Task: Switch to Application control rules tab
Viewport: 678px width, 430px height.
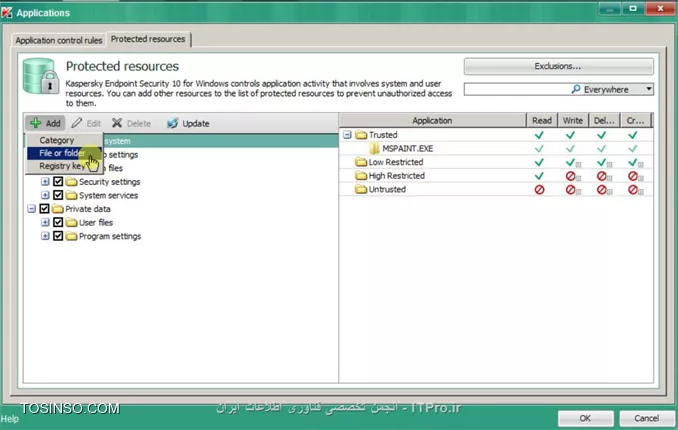Action: [x=59, y=40]
